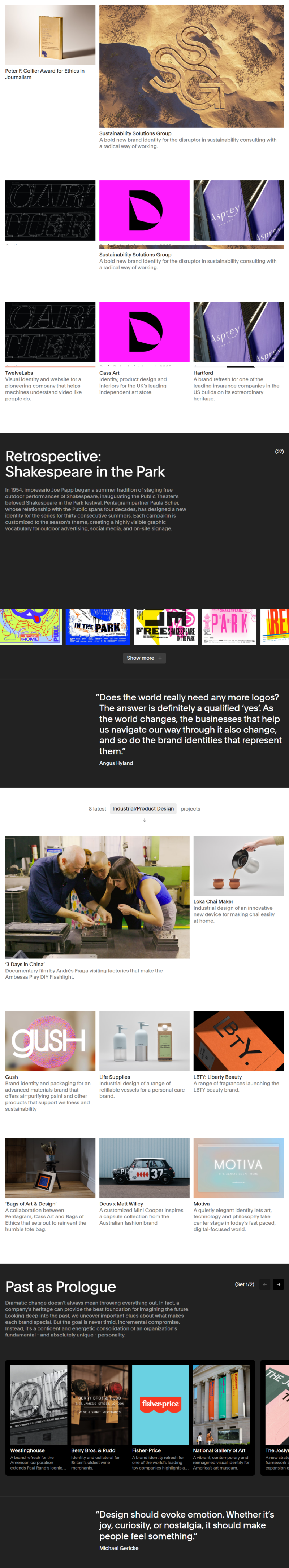289x1568 pixels.
Task: Open the Motiva project image
Action: [x=238, y=1168]
